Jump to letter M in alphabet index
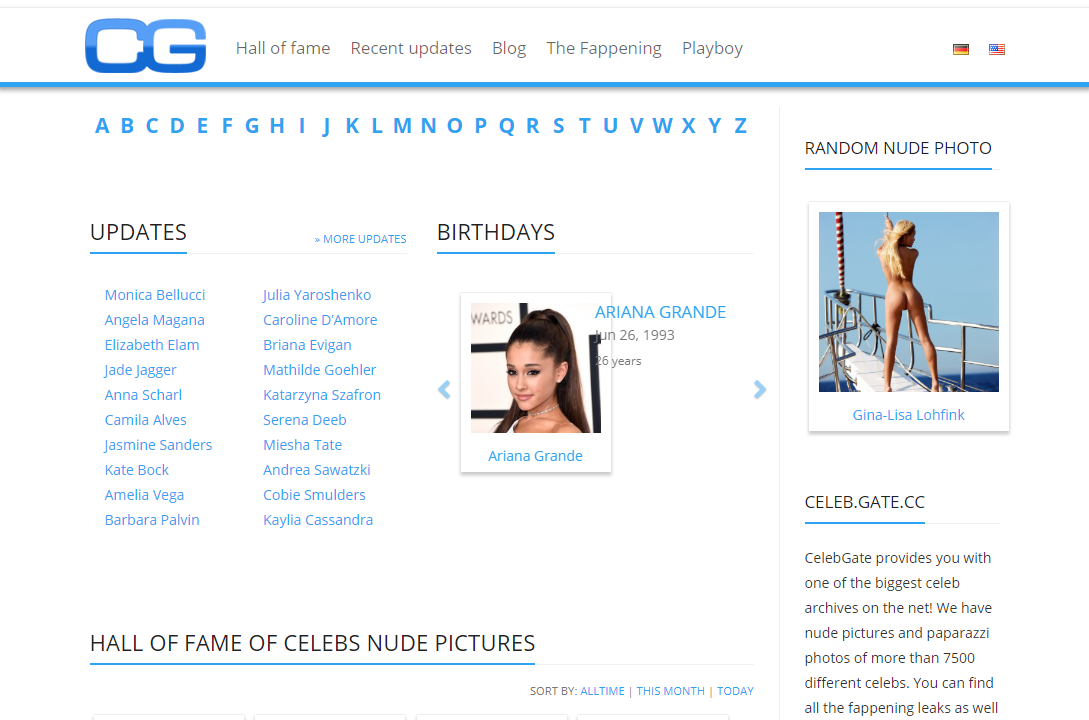This screenshot has width=1089, height=720. coord(402,126)
